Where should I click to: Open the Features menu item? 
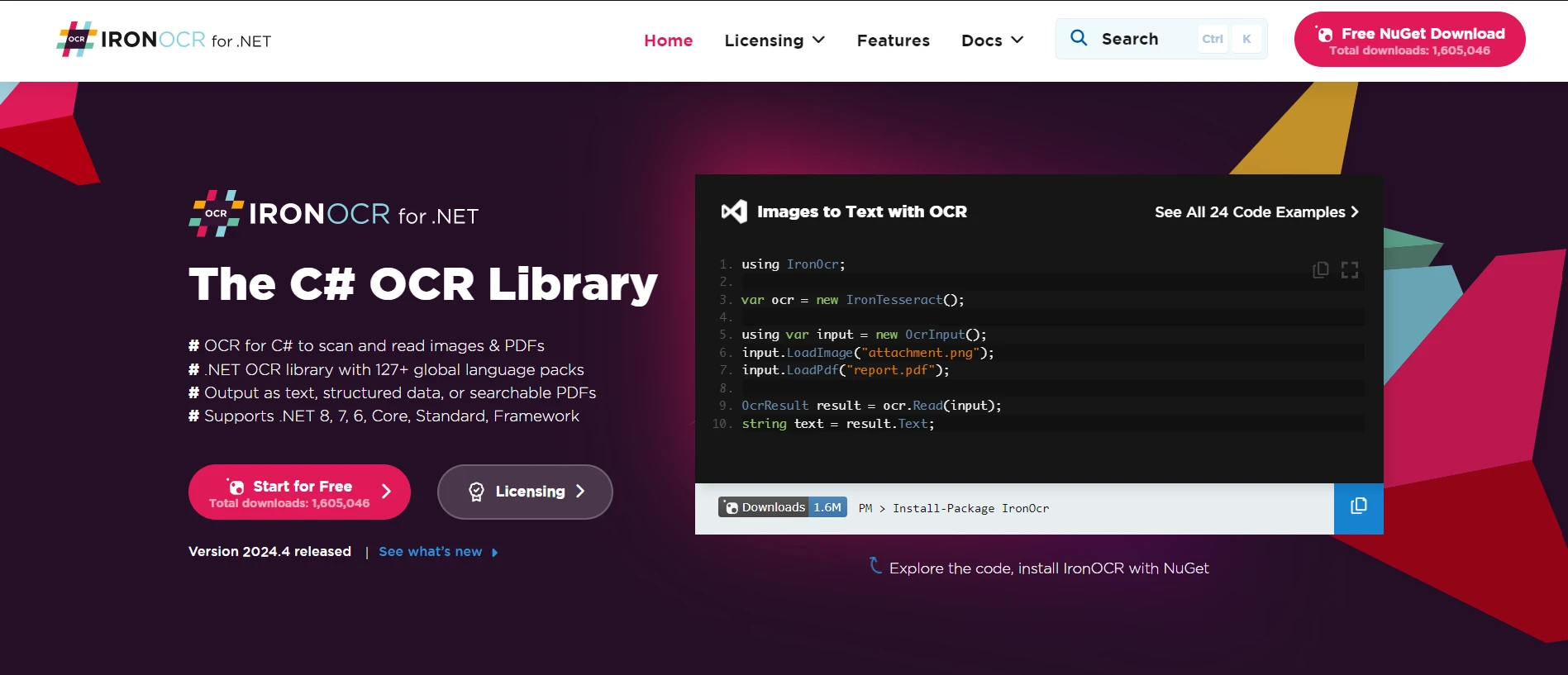[x=893, y=40]
